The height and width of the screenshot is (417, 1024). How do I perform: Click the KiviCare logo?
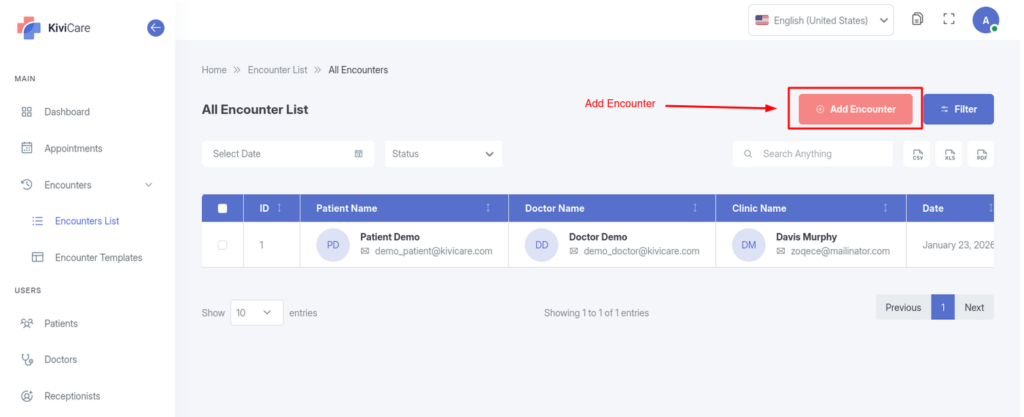coord(54,28)
